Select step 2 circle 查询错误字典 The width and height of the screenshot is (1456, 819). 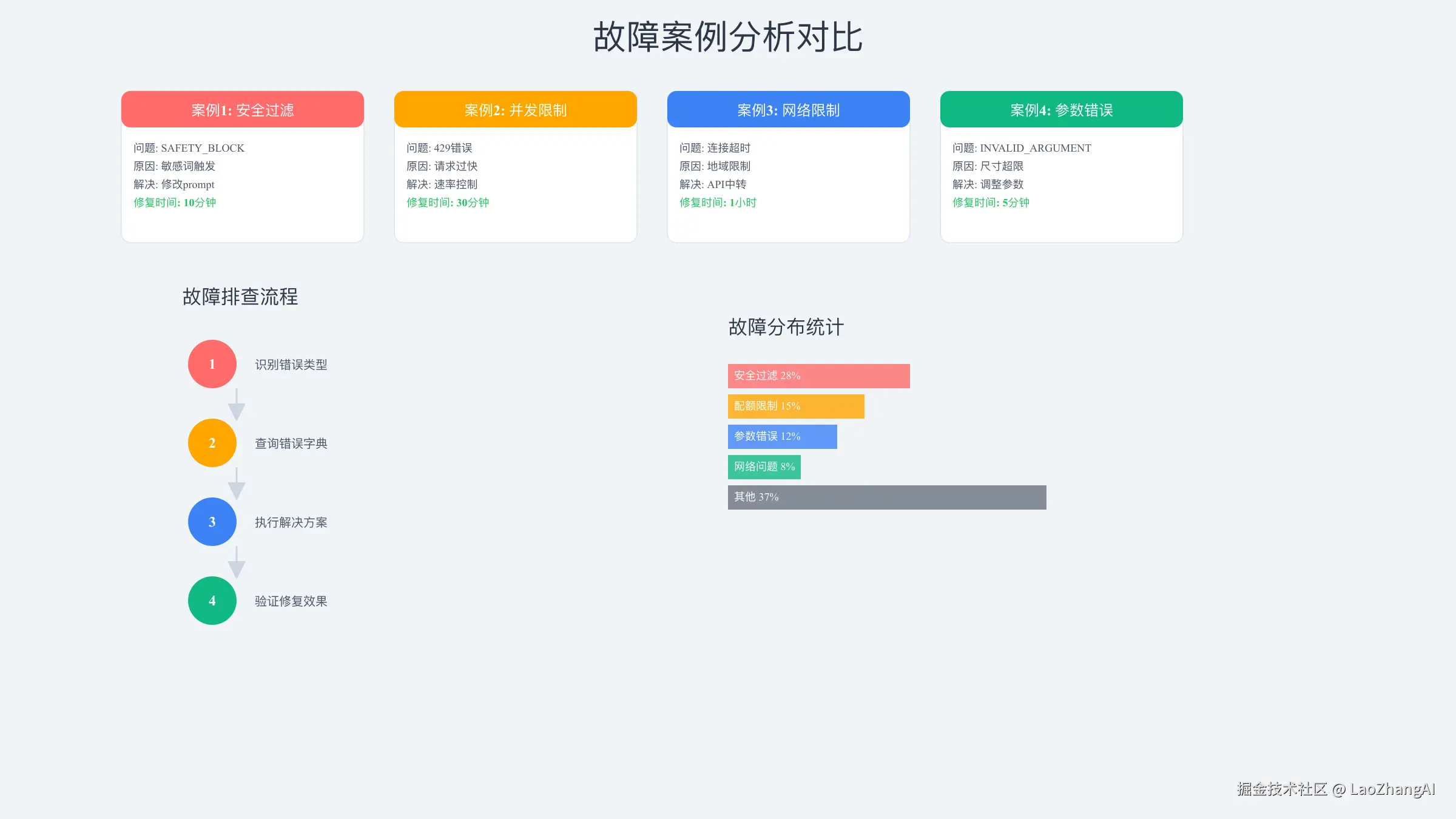pyautogui.click(x=212, y=443)
